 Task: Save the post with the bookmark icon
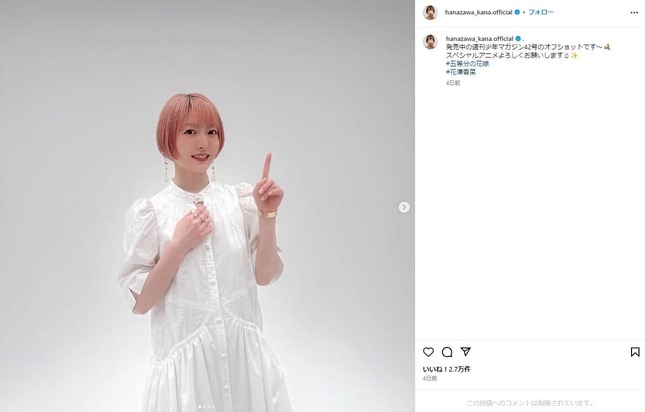pyautogui.click(x=635, y=352)
